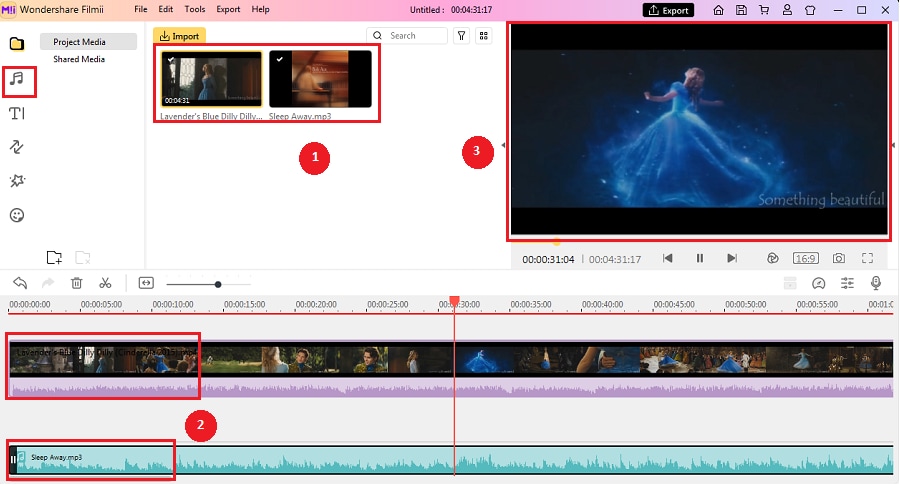Click the delete folder icon

tap(83, 258)
